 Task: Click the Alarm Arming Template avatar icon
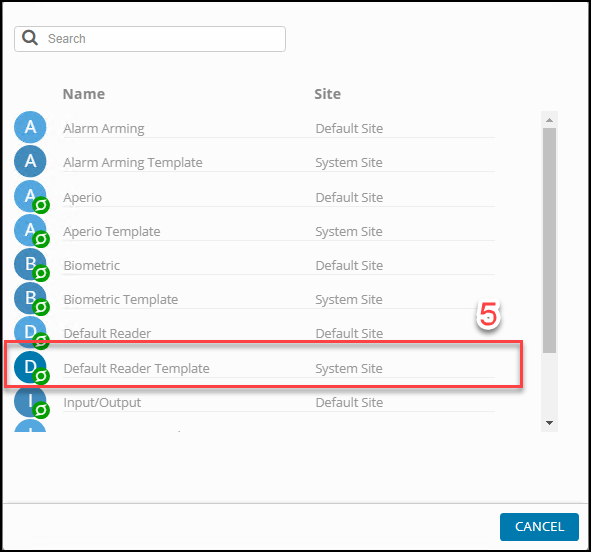pos(30,161)
